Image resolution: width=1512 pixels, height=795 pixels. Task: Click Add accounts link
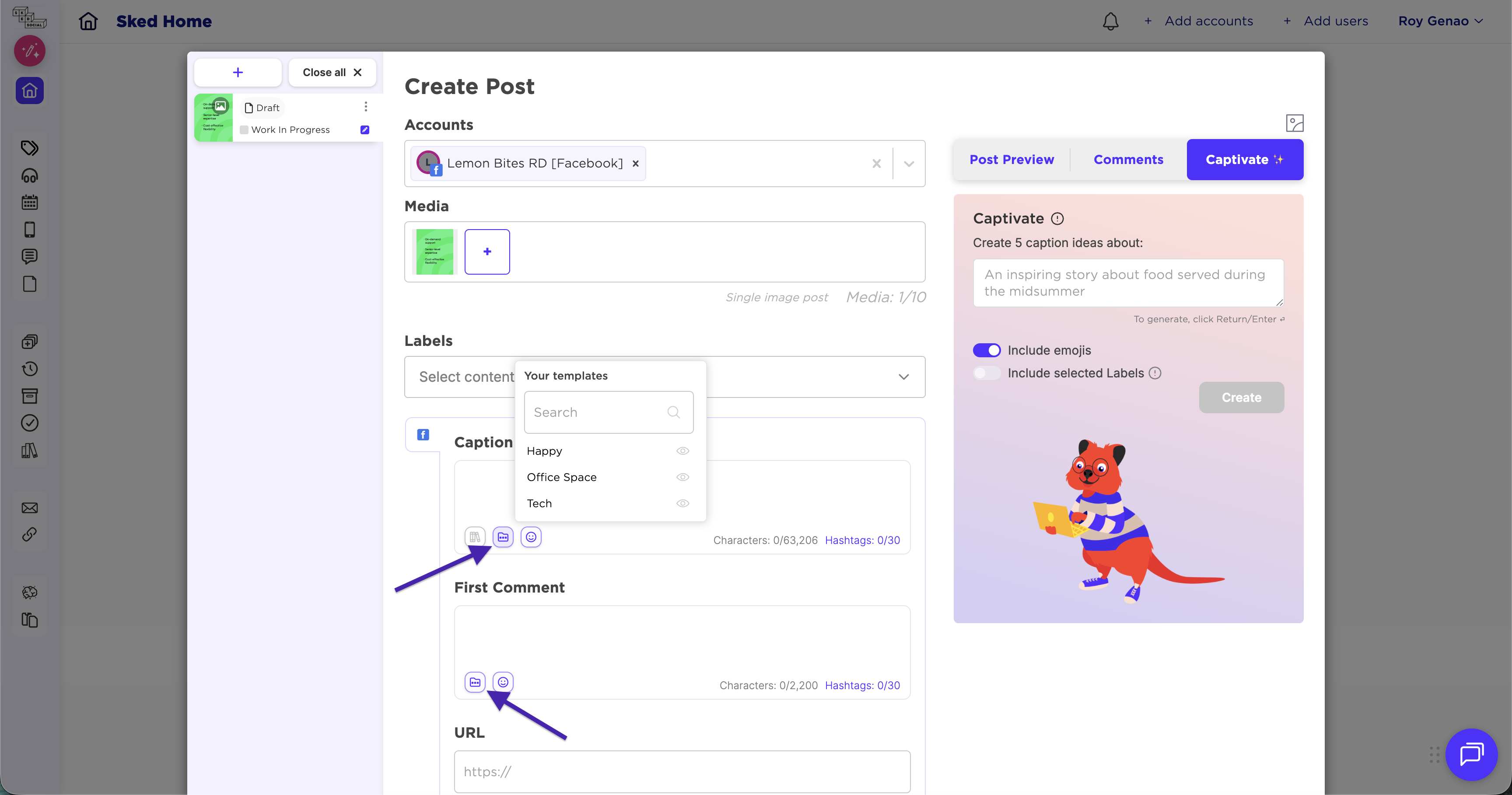(x=1208, y=21)
